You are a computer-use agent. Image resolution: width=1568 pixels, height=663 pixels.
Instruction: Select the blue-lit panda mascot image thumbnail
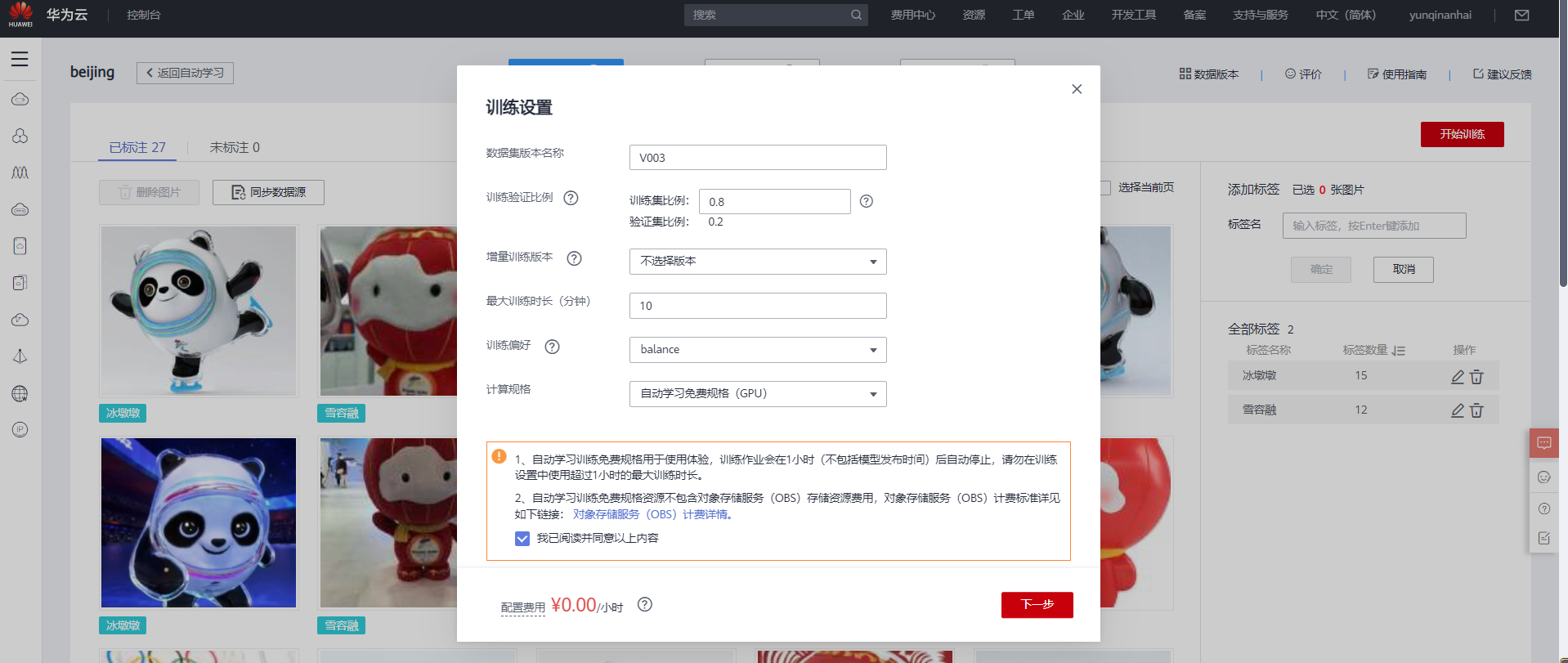coord(199,522)
